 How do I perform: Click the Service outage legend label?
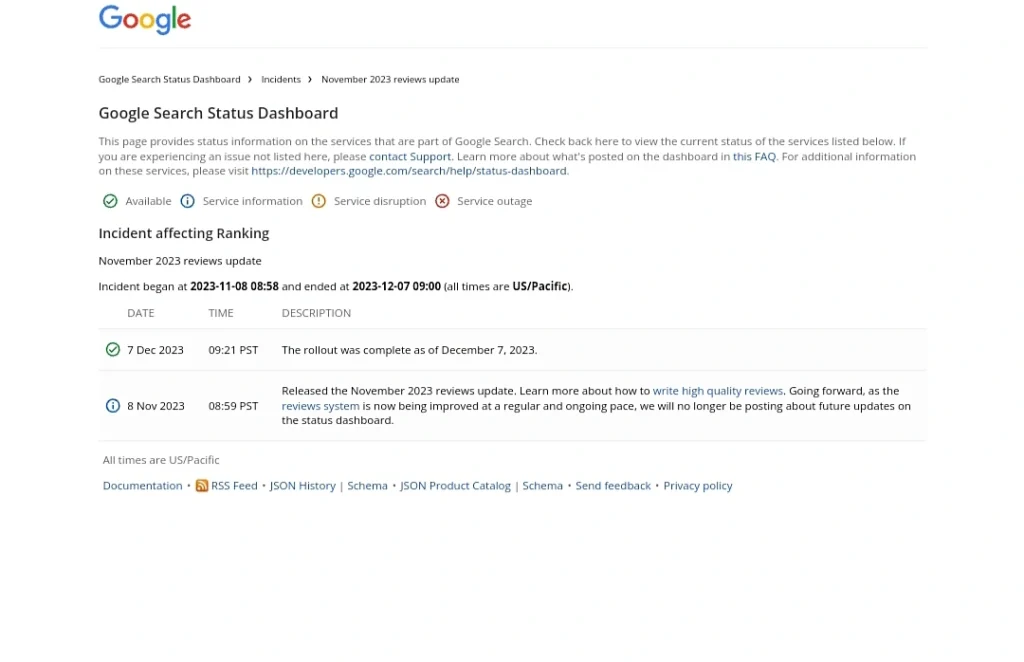click(494, 201)
